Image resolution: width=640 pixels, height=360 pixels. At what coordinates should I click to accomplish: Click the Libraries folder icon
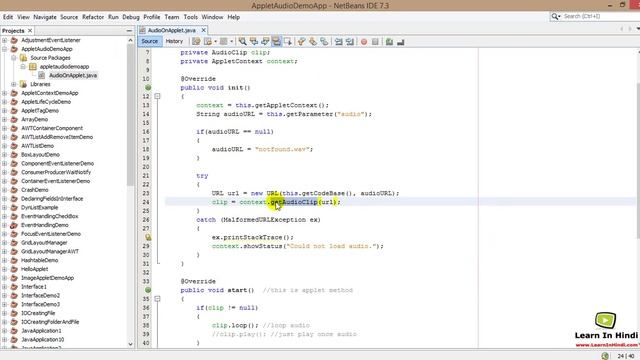[23, 84]
